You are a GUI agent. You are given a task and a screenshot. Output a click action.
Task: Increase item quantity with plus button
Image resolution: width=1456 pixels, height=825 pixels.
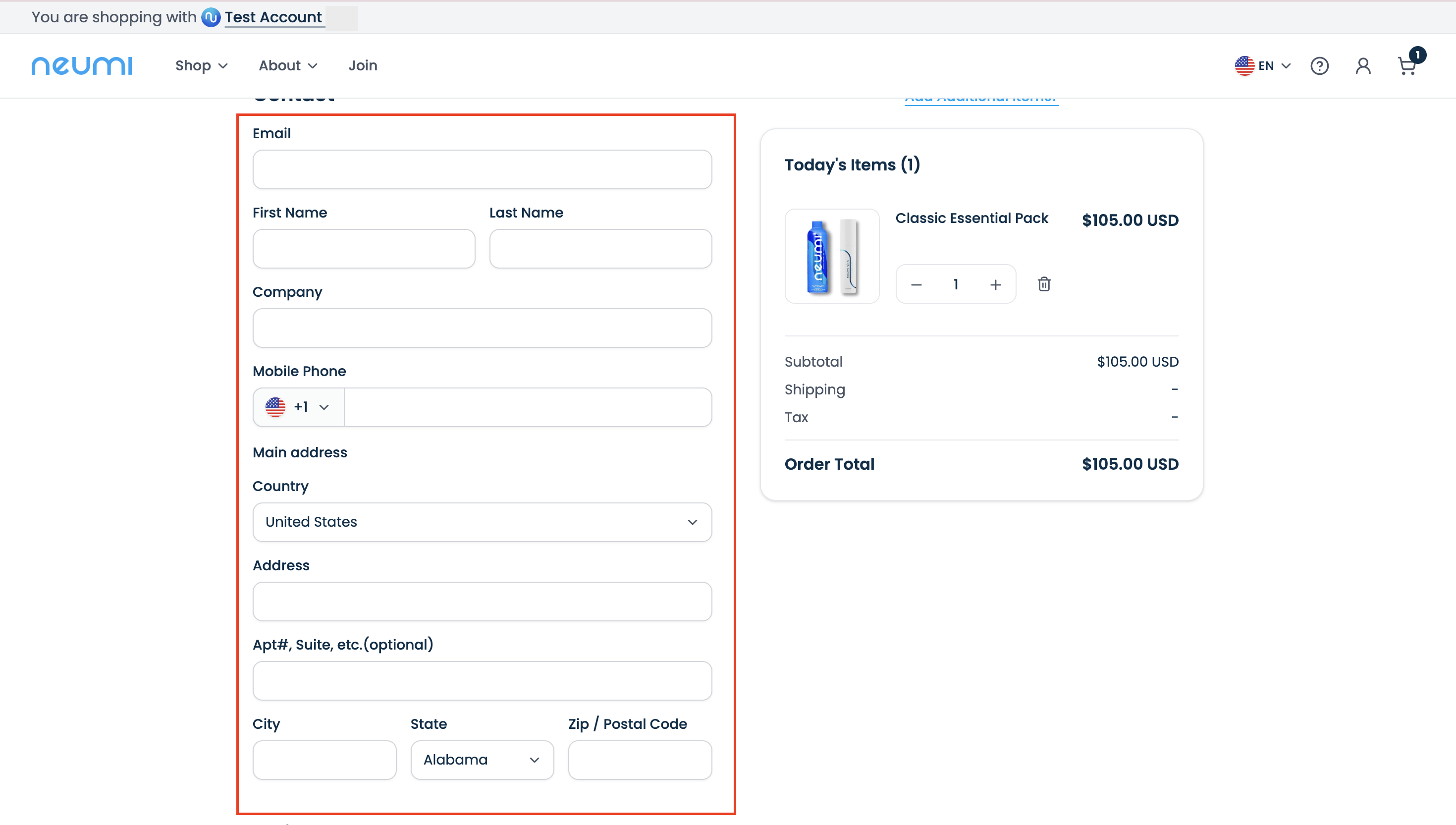pos(995,284)
